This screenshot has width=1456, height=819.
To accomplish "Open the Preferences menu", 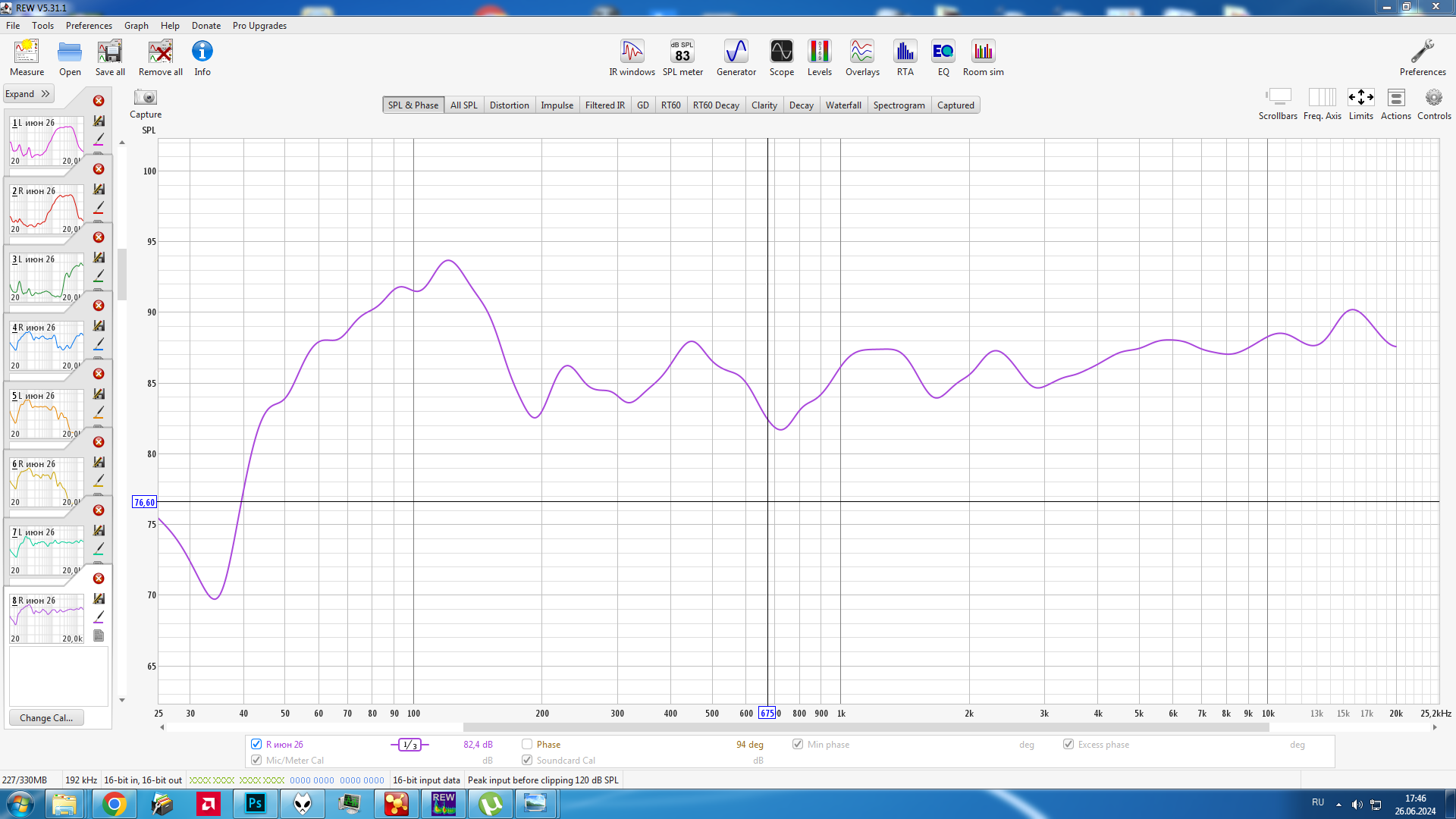I will click(x=89, y=25).
